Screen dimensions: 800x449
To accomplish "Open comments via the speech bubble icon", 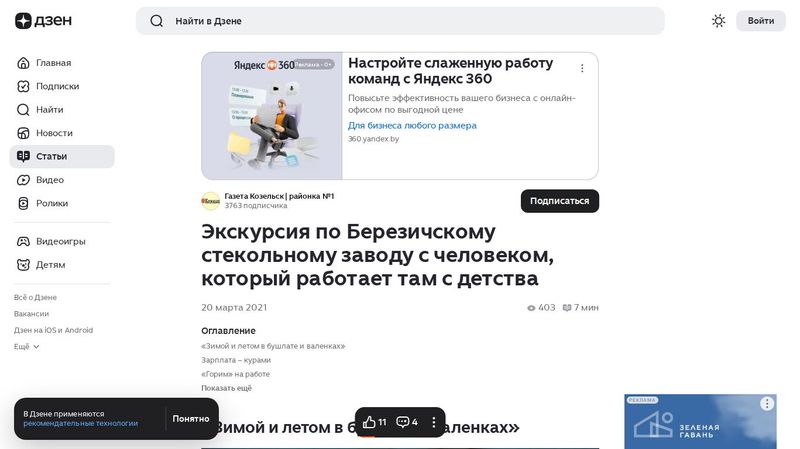I will tap(407, 422).
